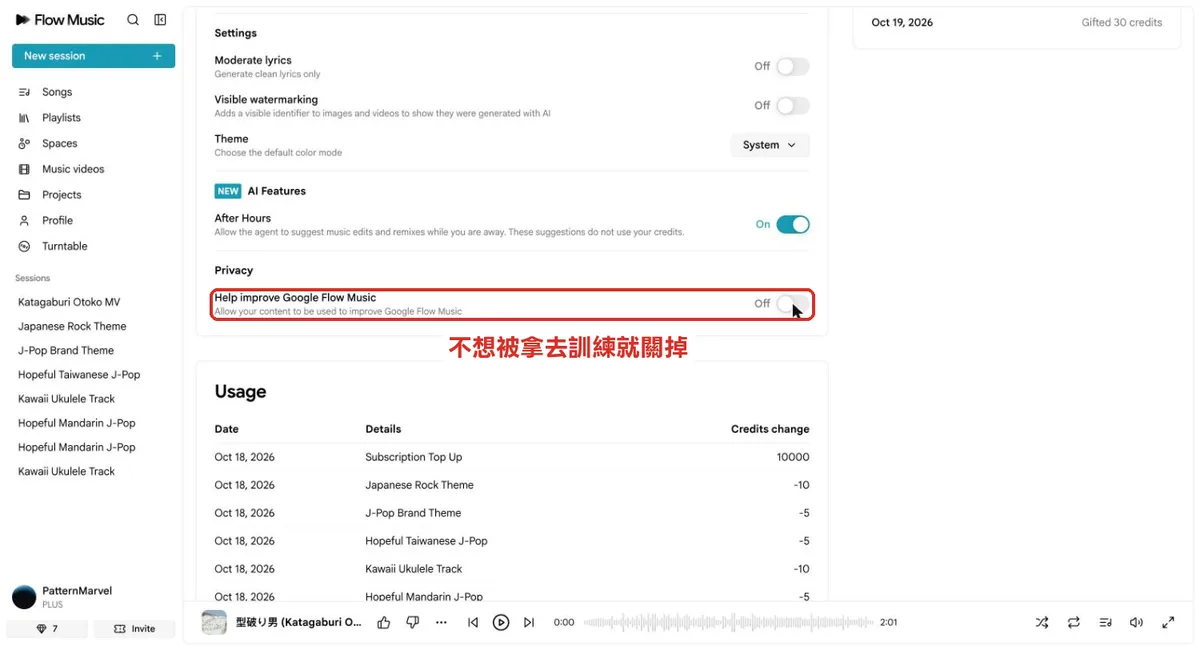The width and height of the screenshot is (1200, 650).
Task: Click the Oct 19, 2026 date entry
Action: tap(902, 22)
